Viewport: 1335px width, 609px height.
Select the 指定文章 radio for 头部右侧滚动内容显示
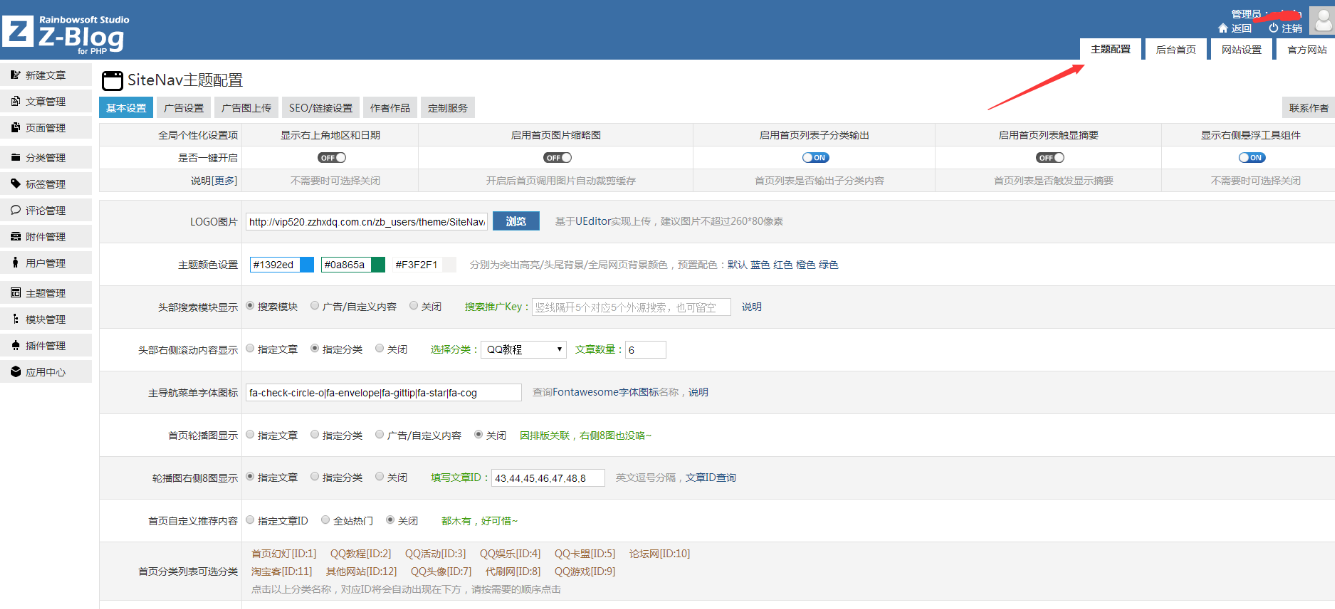(251, 349)
